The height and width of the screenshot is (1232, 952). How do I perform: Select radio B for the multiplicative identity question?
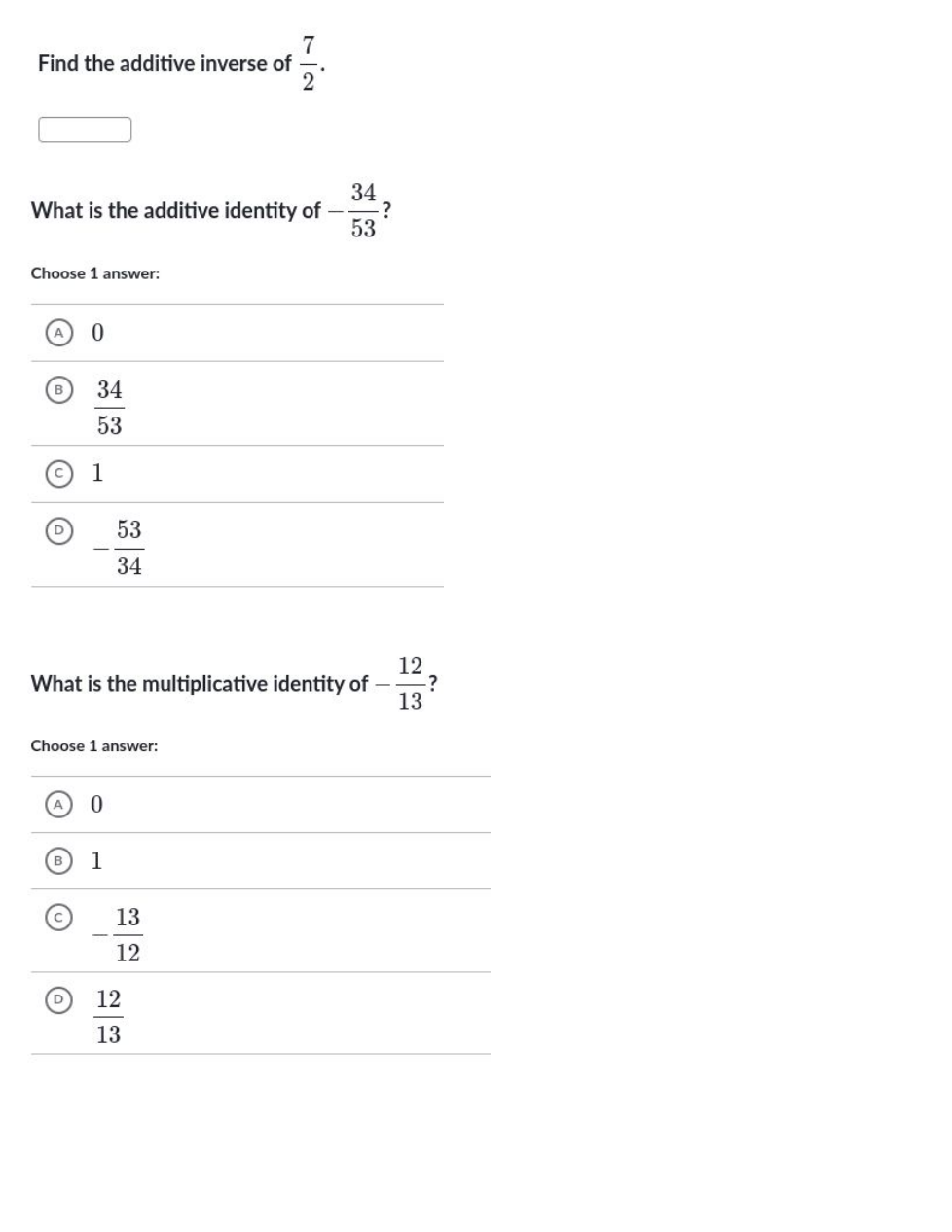click(x=59, y=861)
